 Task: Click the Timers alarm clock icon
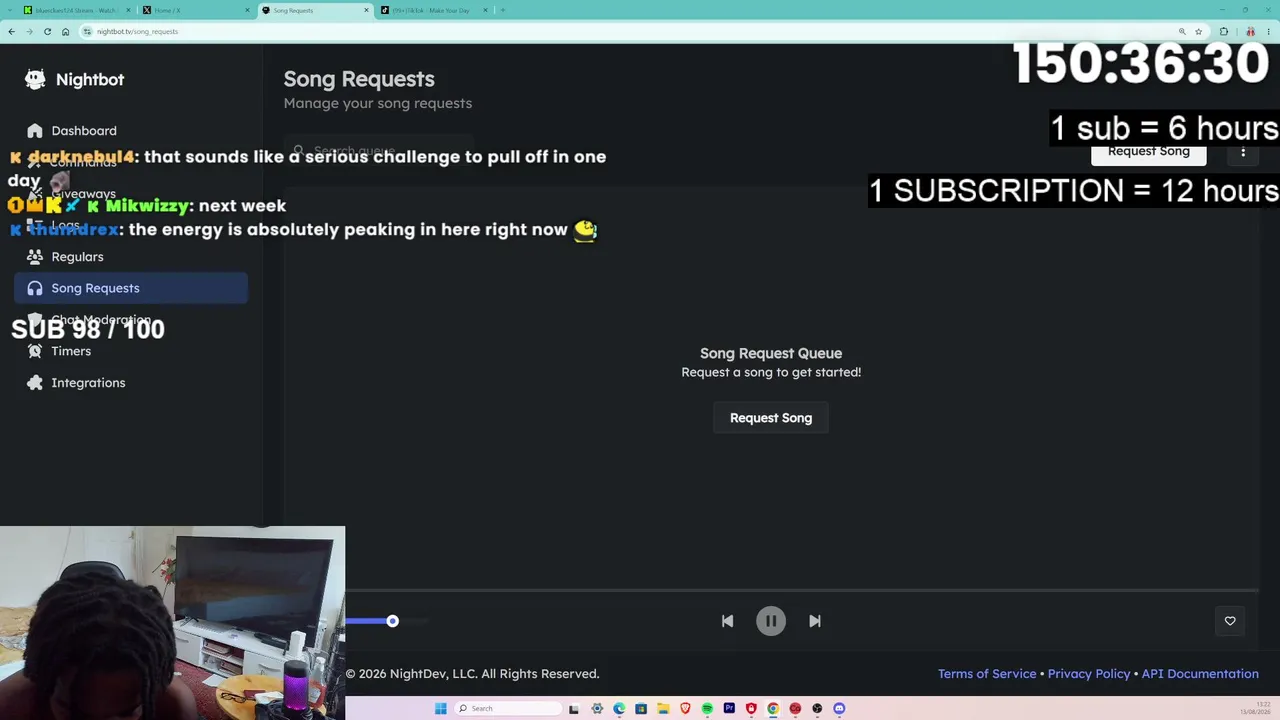click(x=35, y=351)
